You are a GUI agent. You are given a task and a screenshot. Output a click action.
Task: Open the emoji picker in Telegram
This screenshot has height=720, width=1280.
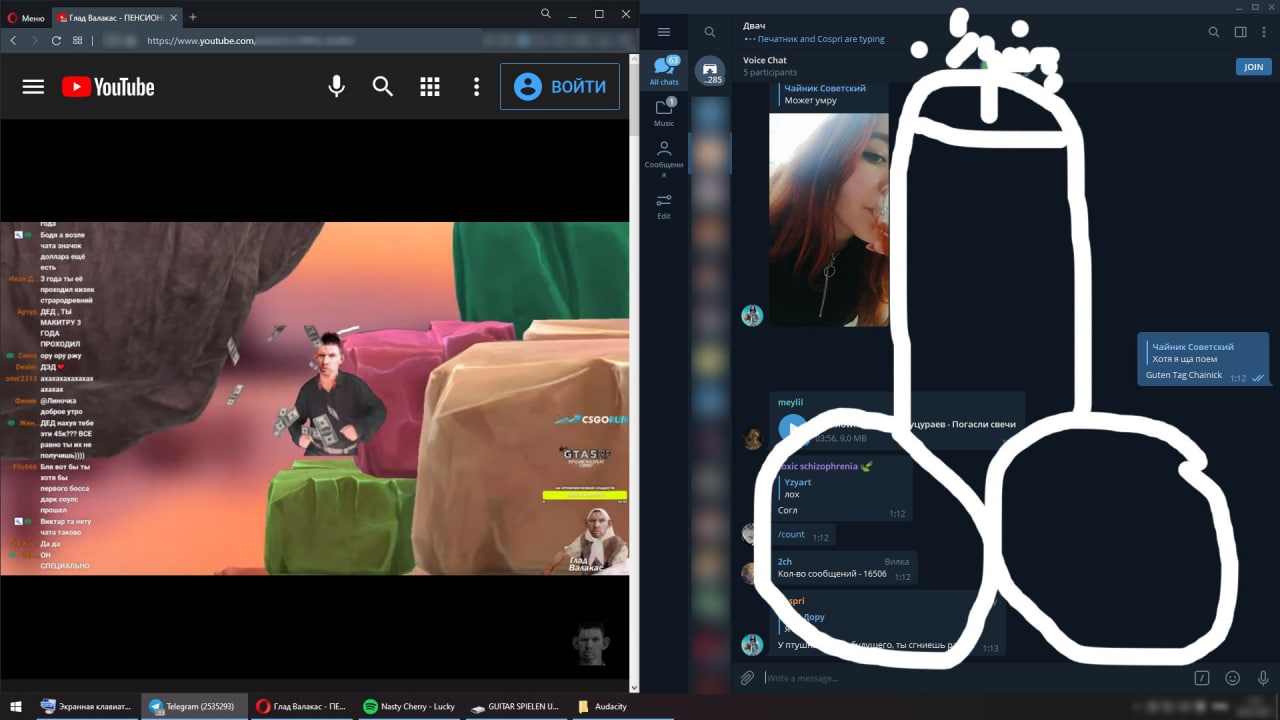pos(1233,678)
